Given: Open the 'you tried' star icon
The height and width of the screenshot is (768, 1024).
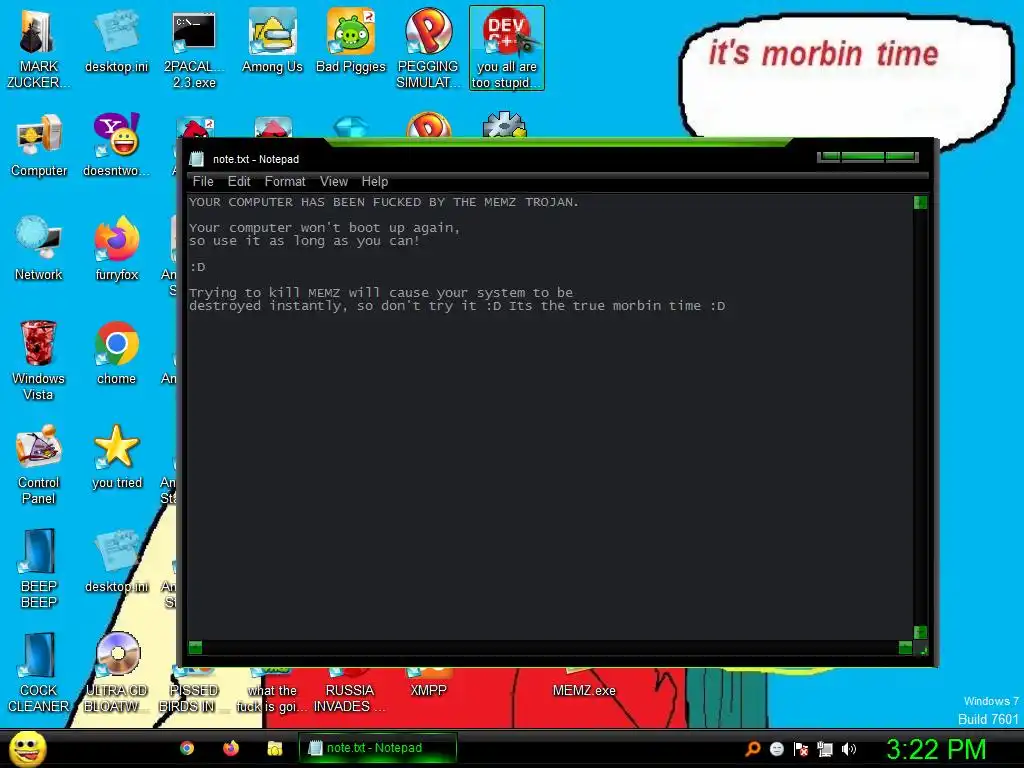Looking at the screenshot, I should [116, 456].
